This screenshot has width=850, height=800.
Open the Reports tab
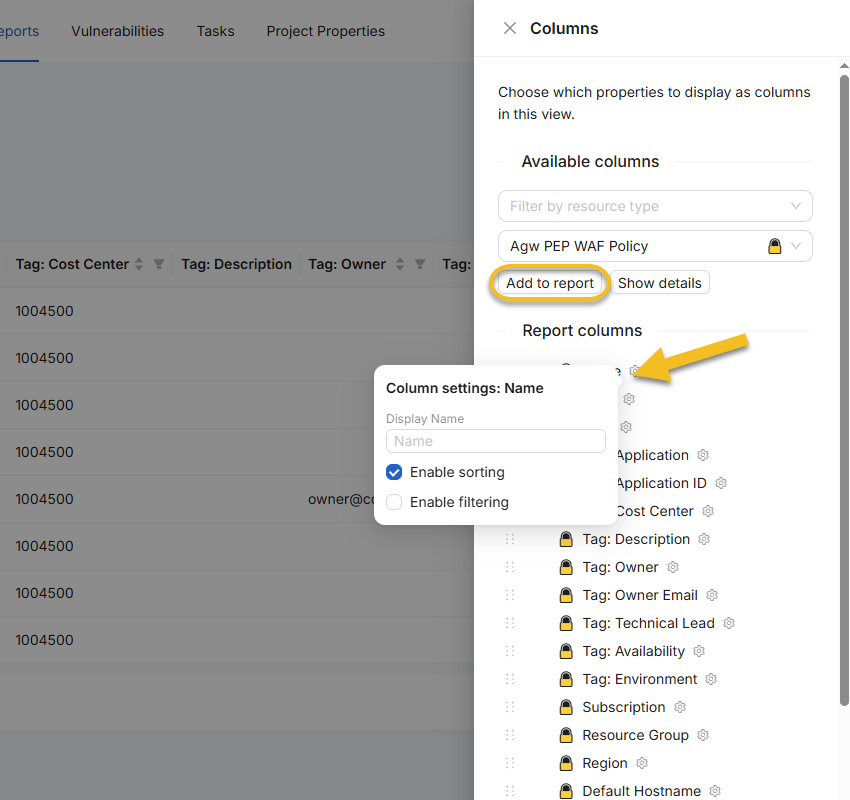[20, 31]
